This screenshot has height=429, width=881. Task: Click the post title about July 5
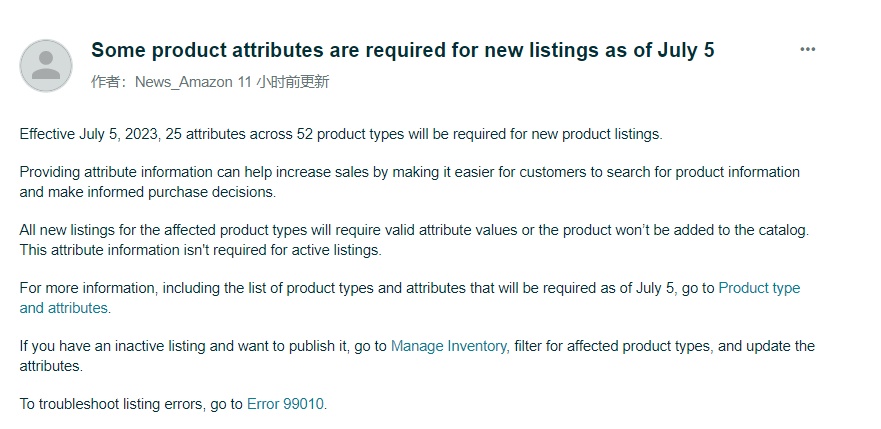[403, 50]
